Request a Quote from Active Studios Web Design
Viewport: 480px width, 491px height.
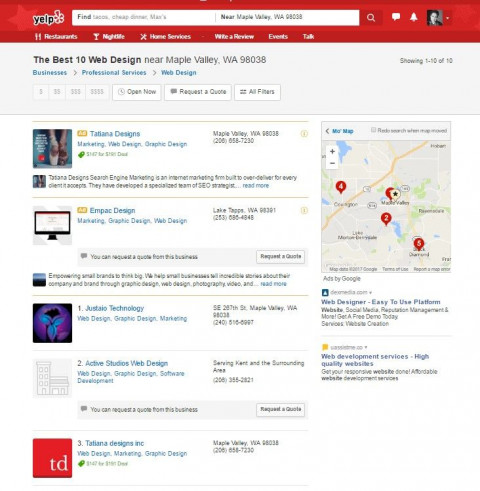(x=280, y=409)
